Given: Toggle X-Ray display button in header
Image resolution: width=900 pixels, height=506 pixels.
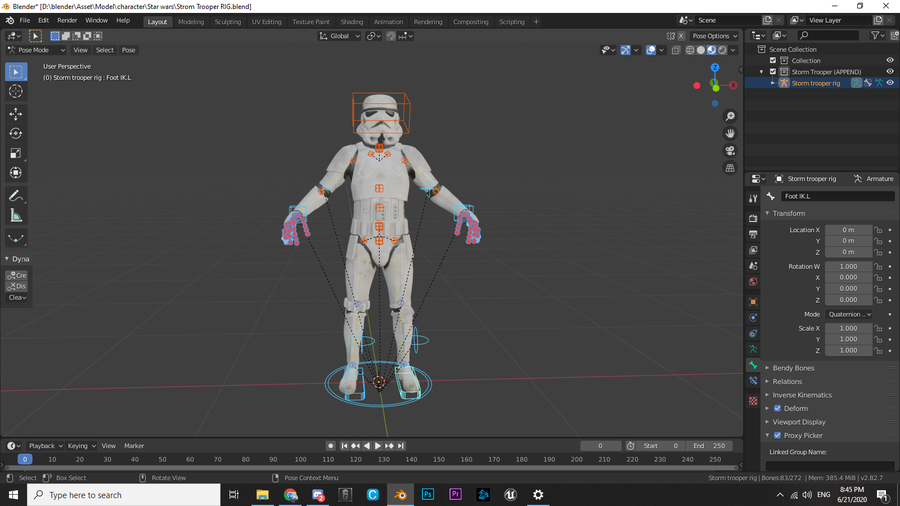Looking at the screenshot, I should (676, 50).
